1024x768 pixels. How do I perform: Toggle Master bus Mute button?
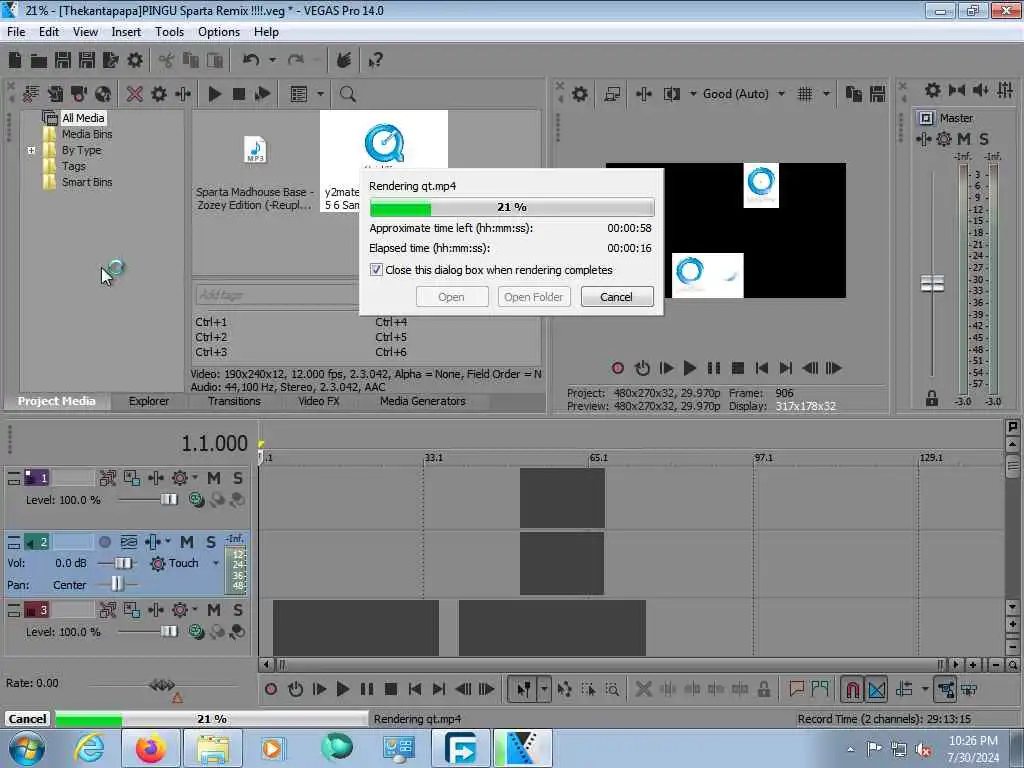pyautogui.click(x=964, y=139)
